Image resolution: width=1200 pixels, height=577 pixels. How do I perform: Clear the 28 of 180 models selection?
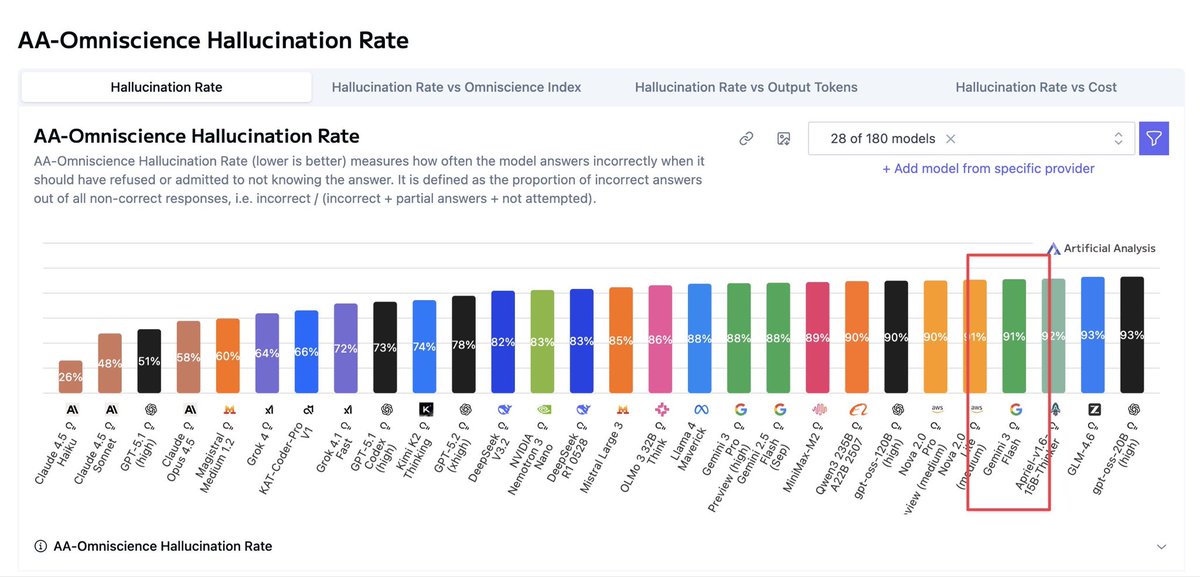951,139
